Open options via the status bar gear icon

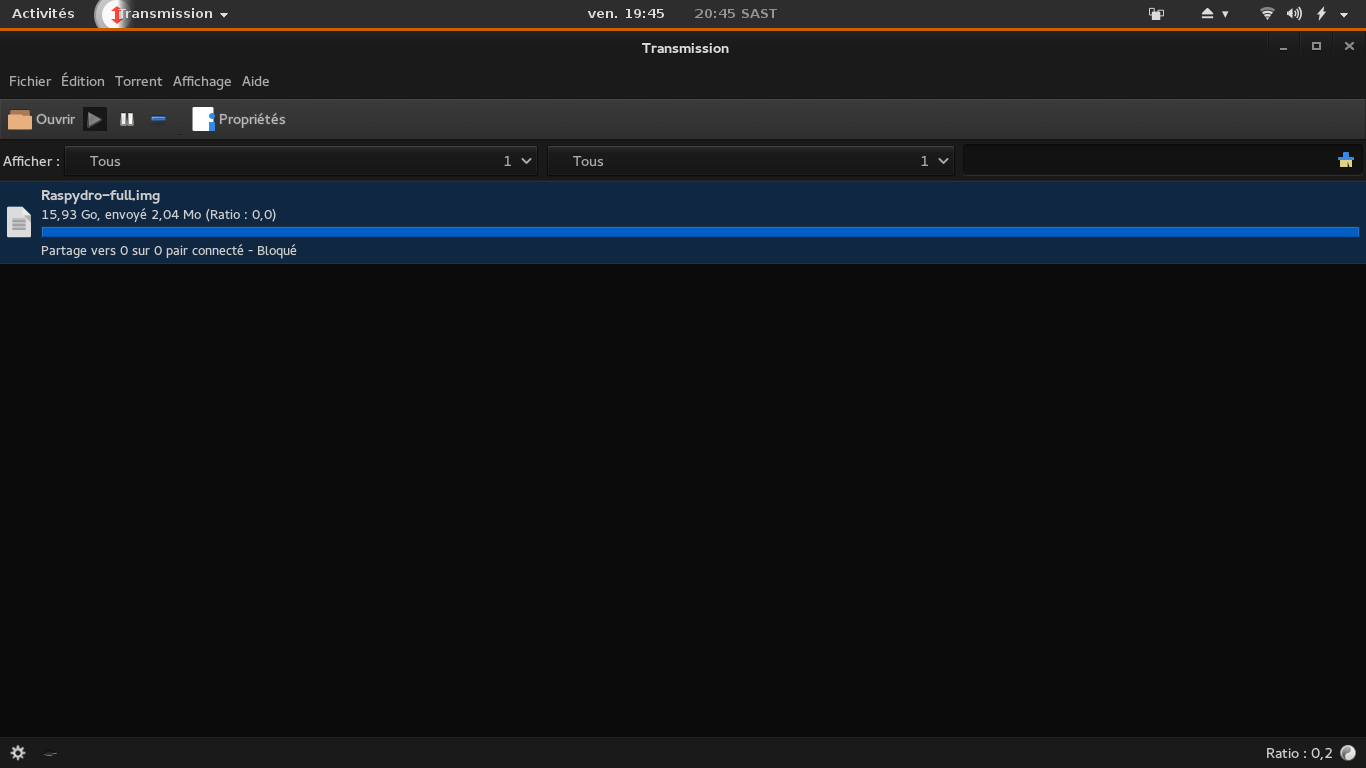[17, 753]
